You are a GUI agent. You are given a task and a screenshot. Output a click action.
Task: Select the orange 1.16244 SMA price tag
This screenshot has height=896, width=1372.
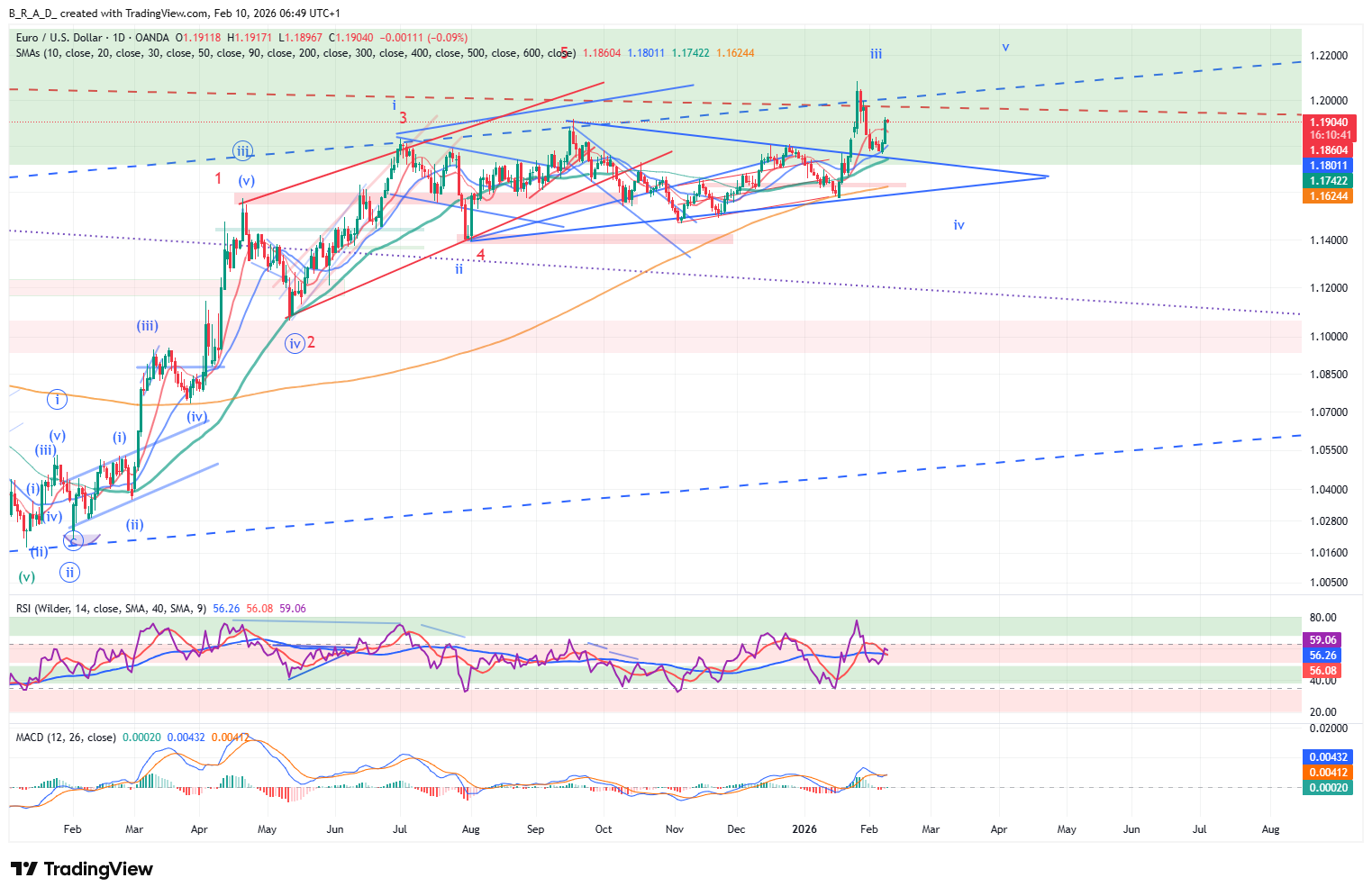(1329, 196)
